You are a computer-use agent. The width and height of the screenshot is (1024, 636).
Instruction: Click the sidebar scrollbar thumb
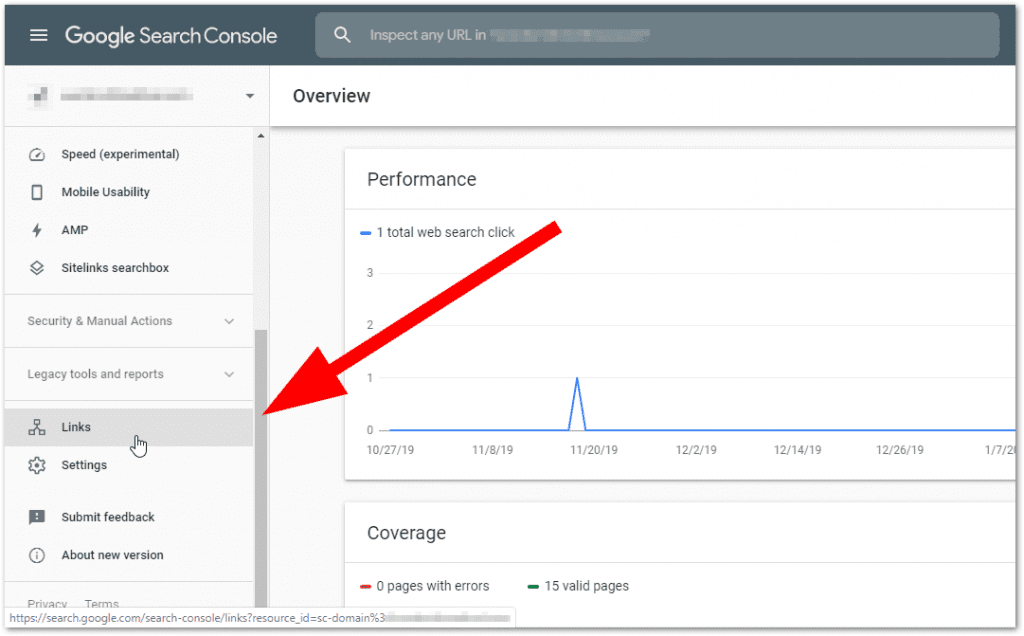coord(261,470)
